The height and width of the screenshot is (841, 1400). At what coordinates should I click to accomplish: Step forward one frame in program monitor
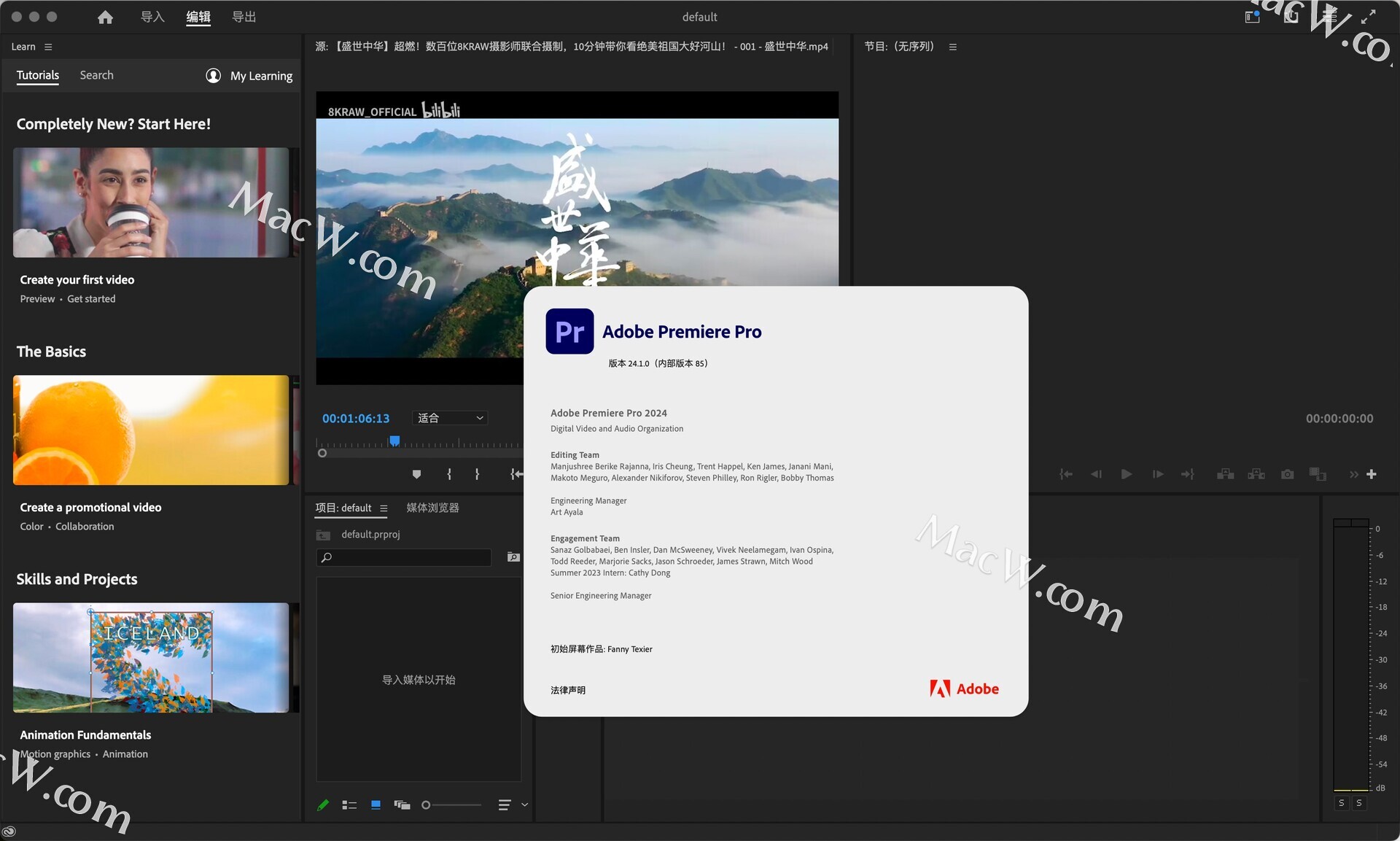(1157, 474)
